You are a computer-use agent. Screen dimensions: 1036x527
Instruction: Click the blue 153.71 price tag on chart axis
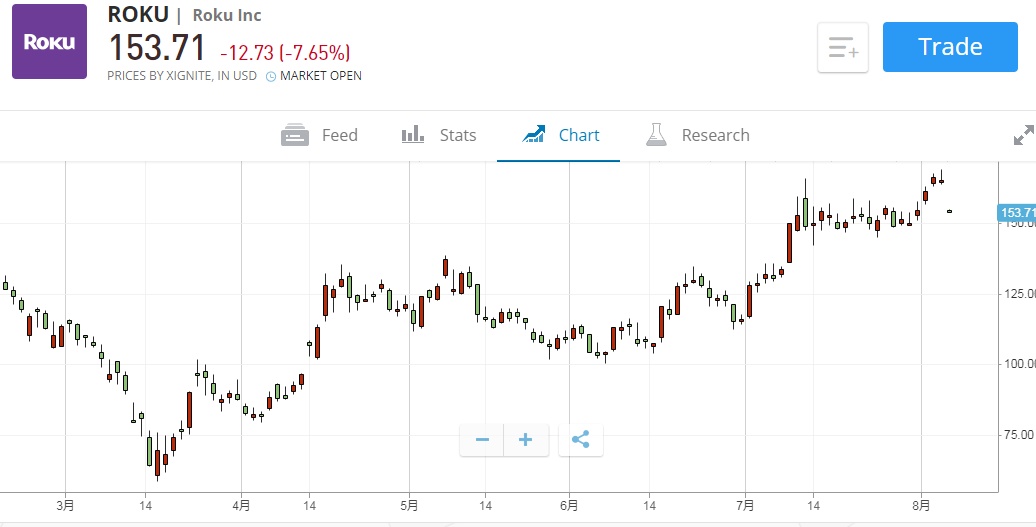coord(1016,212)
